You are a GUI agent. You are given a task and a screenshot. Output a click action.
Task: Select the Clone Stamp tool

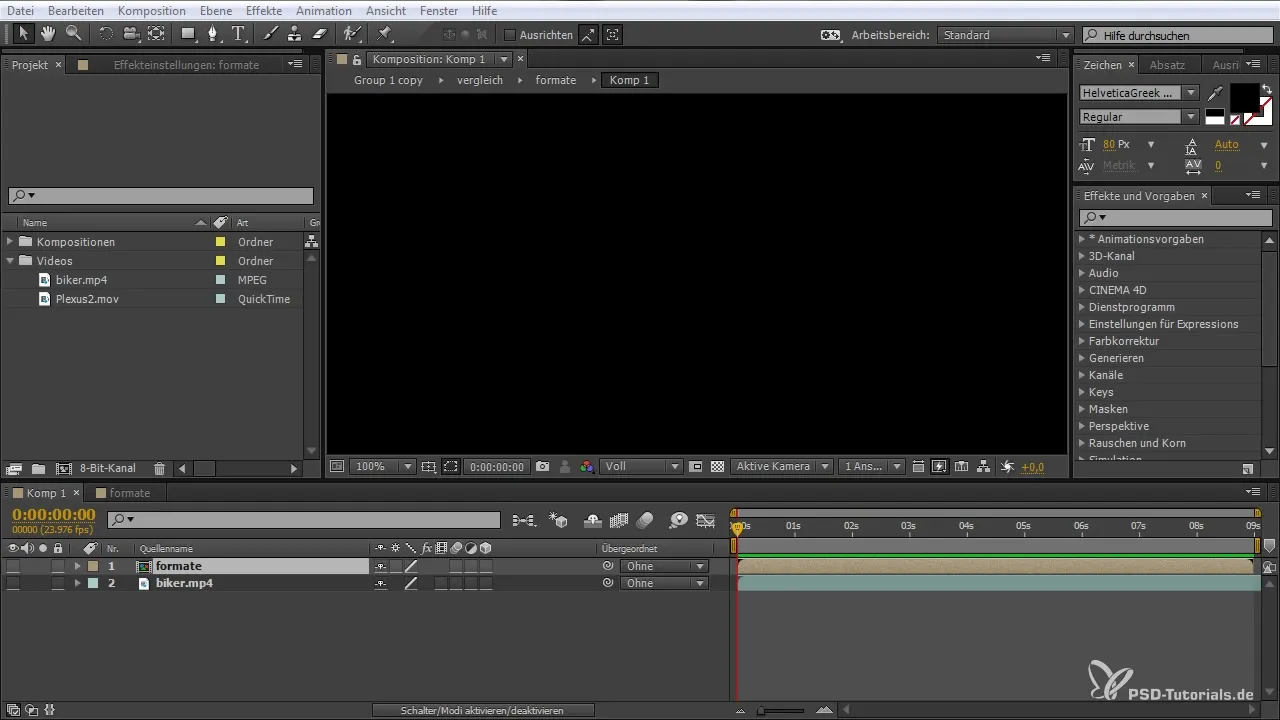[x=295, y=34]
